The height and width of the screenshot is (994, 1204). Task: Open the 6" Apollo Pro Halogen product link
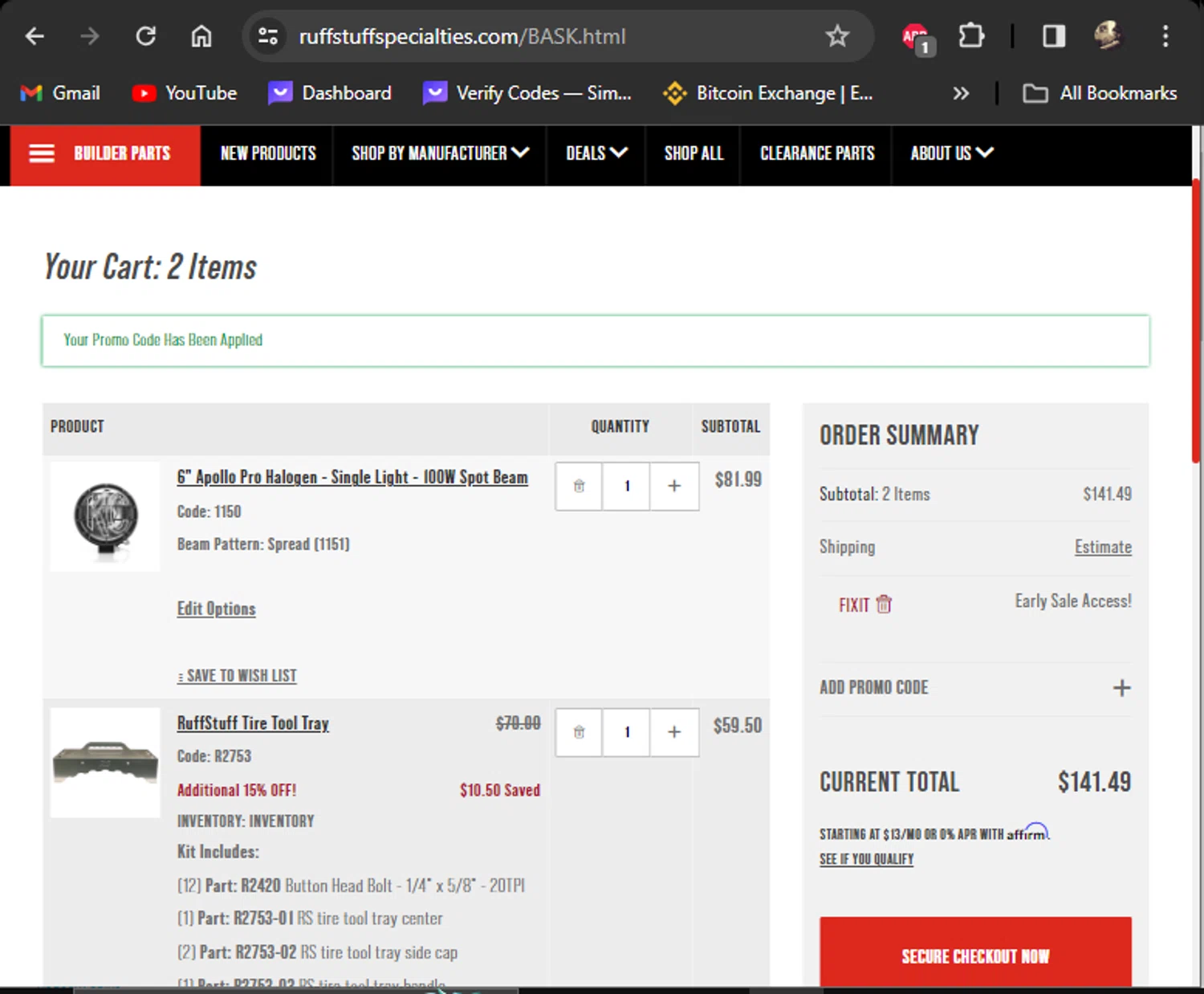[352, 477]
